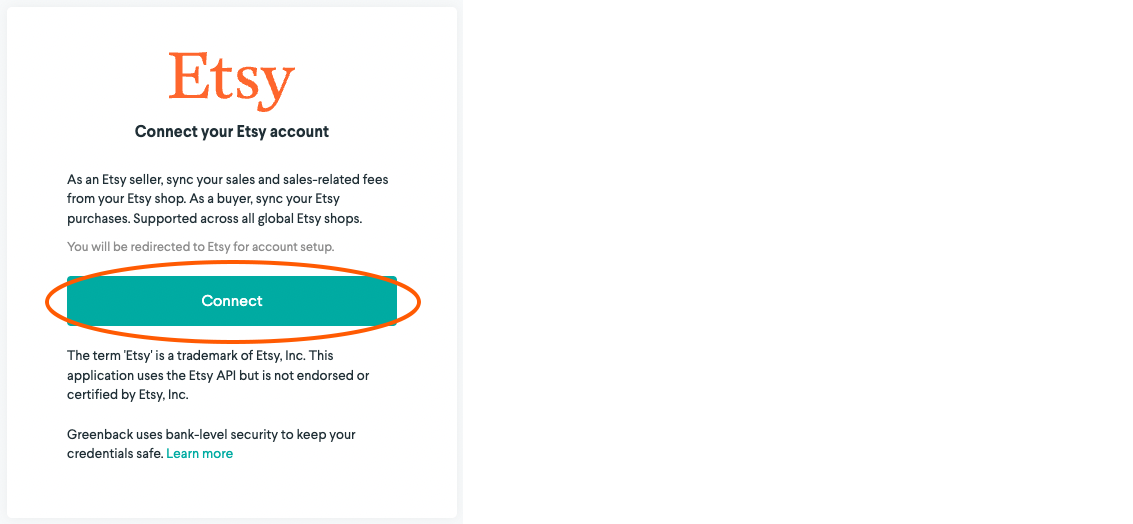The width and height of the screenshot is (1133, 524).
Task: Click the 'As an Etsy seller' description line
Action: (228, 179)
